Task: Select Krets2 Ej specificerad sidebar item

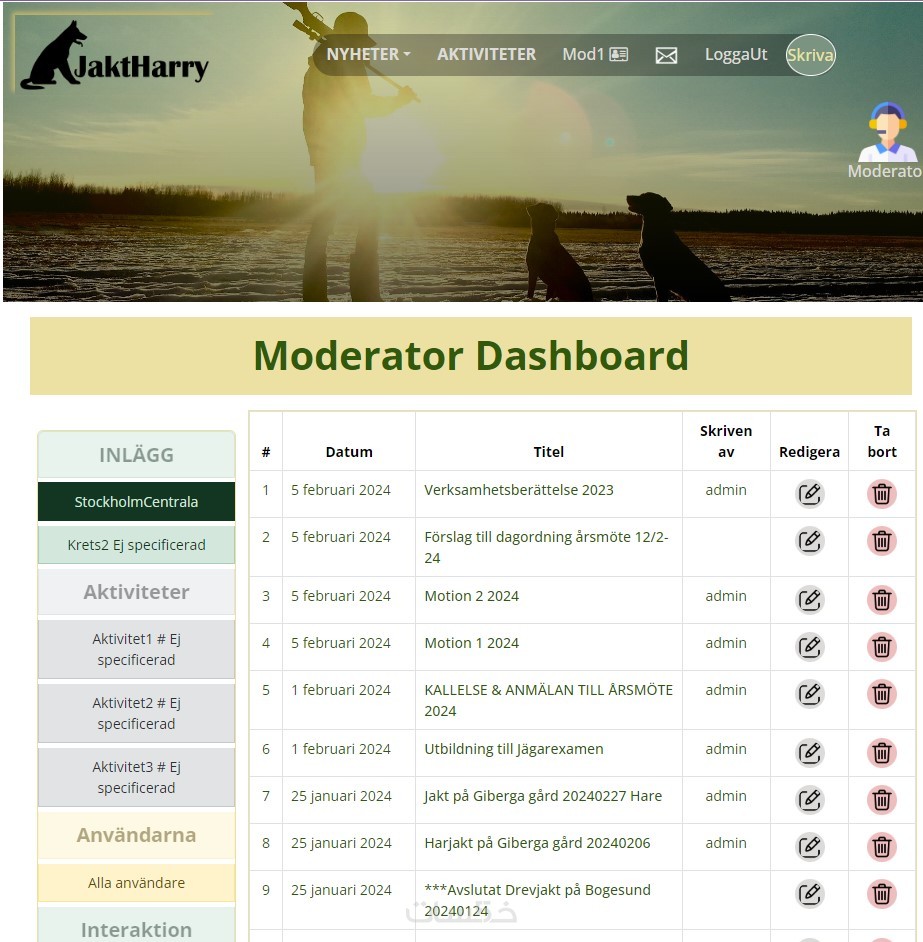Action: (x=136, y=545)
